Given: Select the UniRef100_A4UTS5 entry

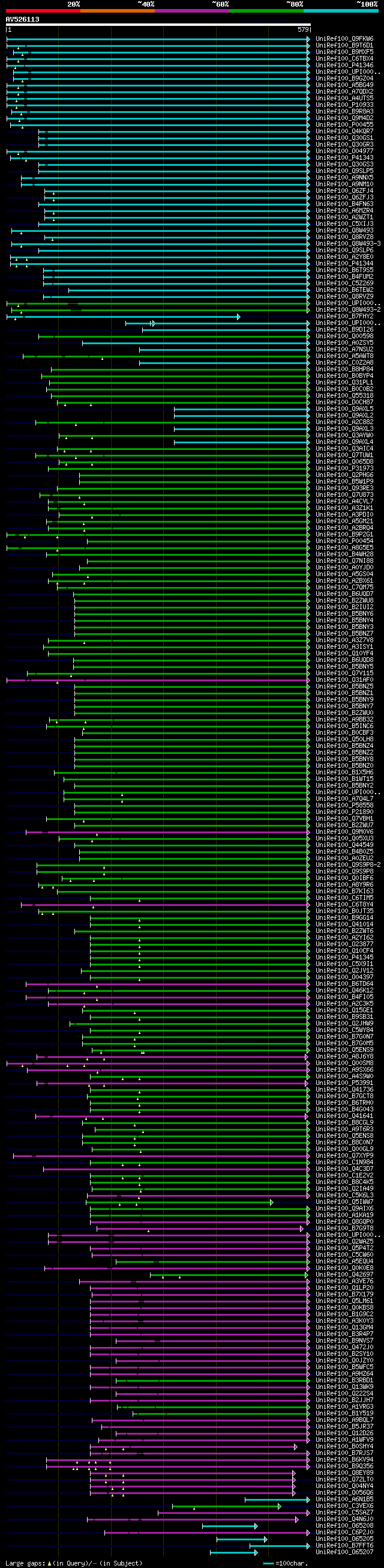Looking at the screenshot, I should [344, 99].
